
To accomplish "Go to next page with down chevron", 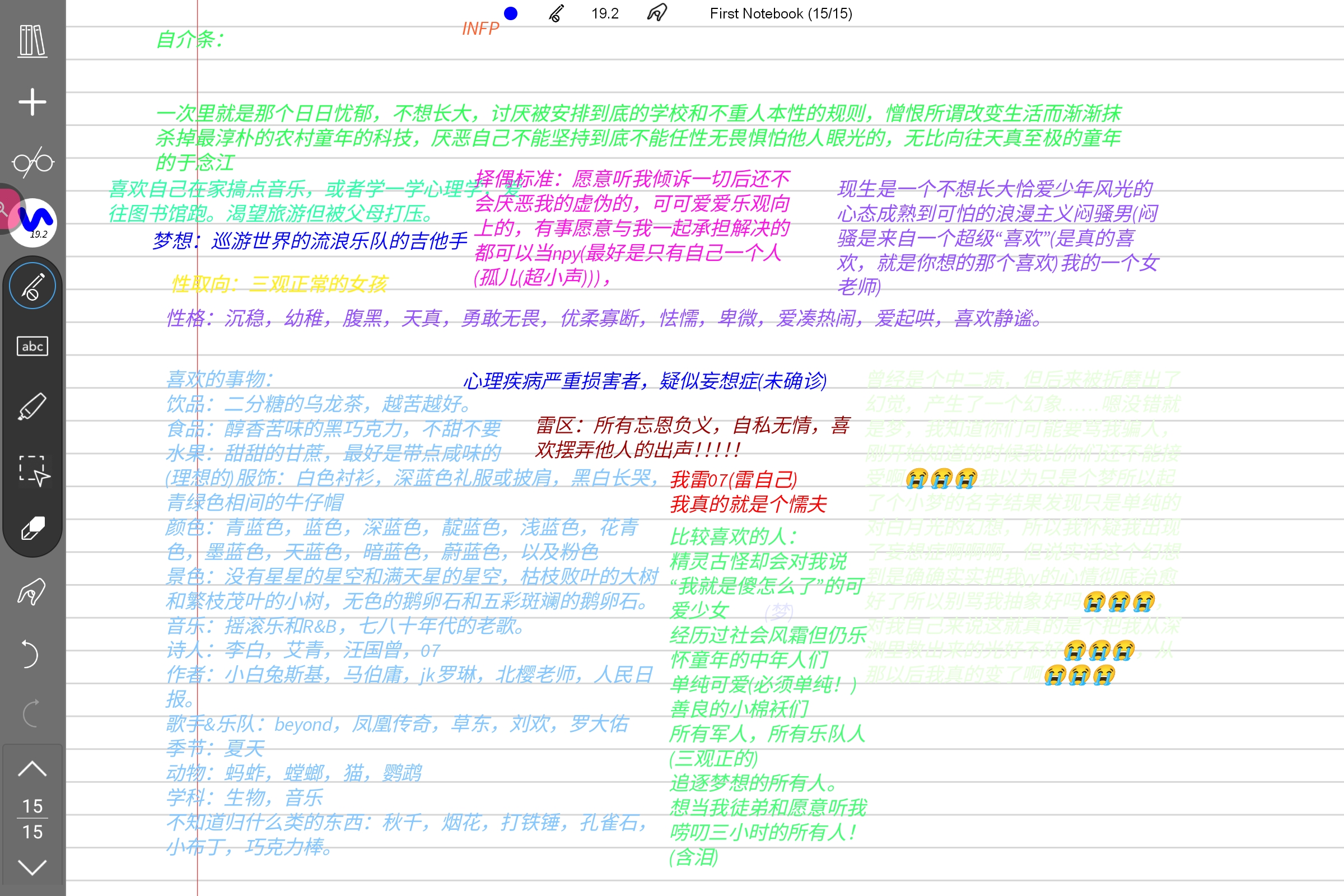I will (x=32, y=867).
